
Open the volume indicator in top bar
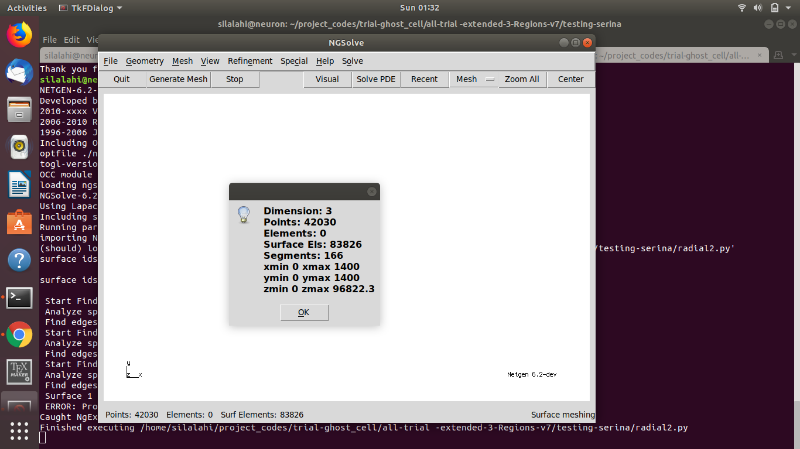pyautogui.click(x=758, y=8)
